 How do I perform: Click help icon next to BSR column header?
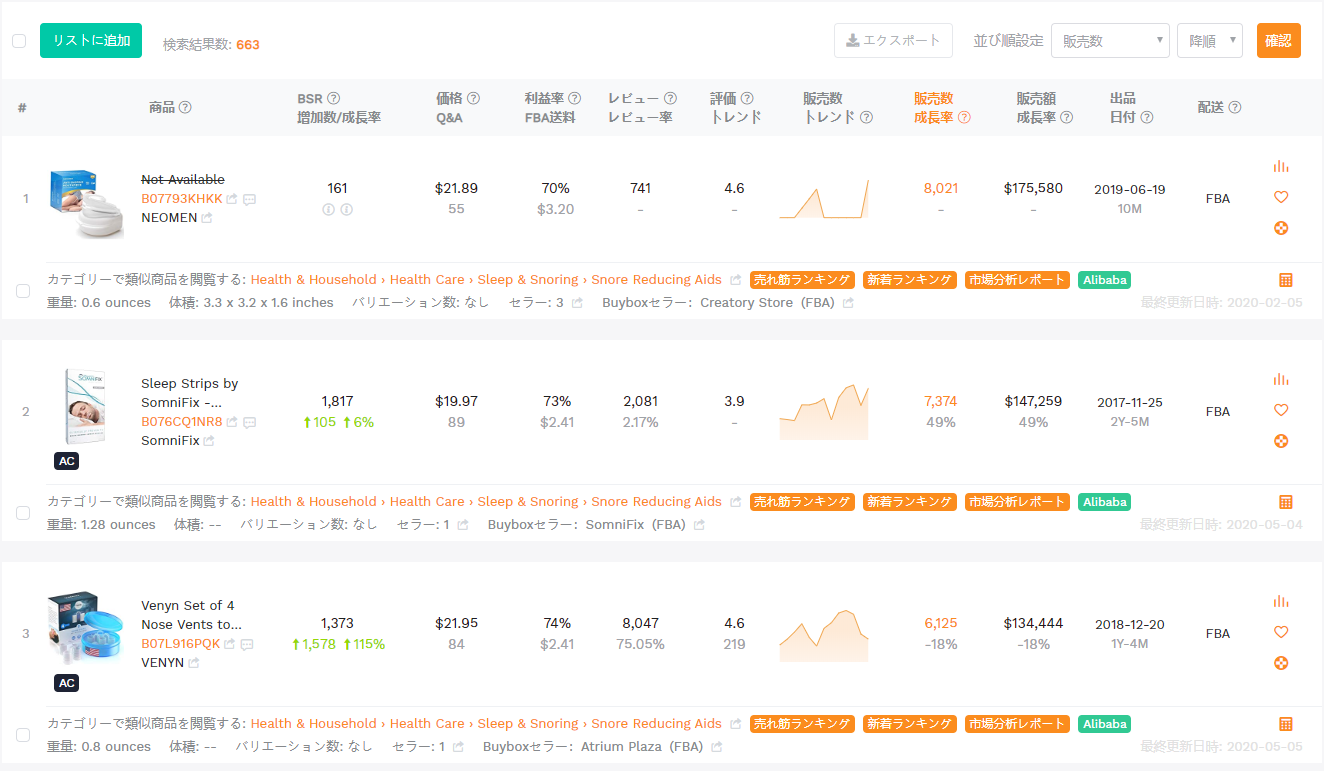pyautogui.click(x=334, y=98)
